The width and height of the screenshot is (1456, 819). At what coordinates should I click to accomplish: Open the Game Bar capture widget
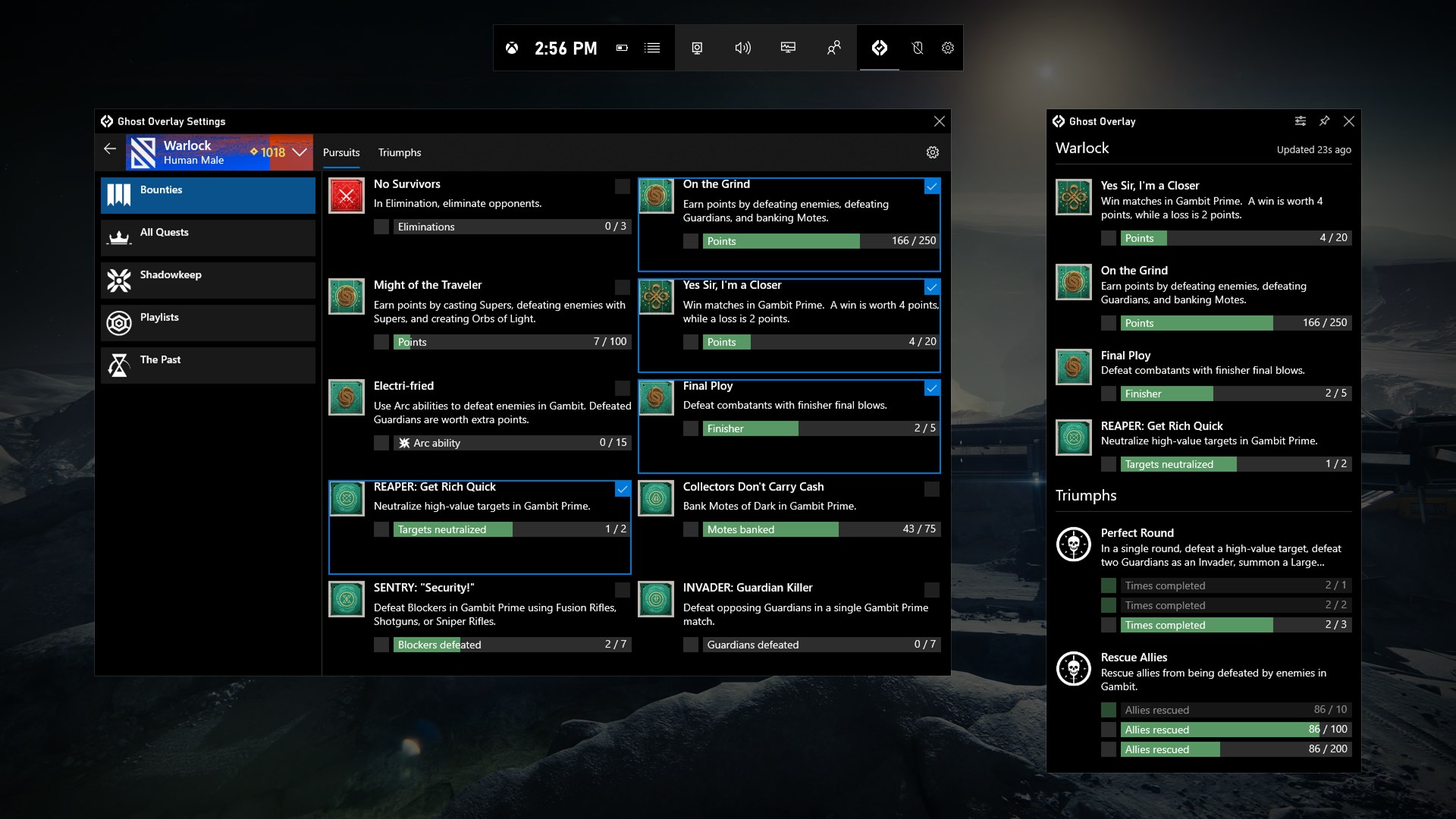coord(697,48)
